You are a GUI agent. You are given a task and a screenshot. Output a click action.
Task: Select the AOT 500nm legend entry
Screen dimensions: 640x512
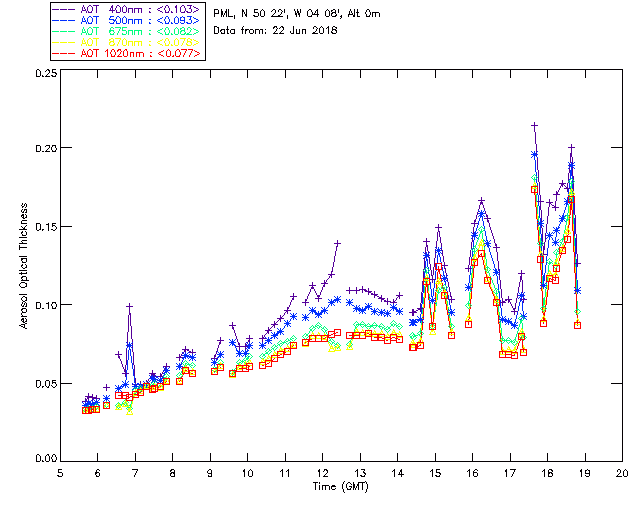pos(127,20)
